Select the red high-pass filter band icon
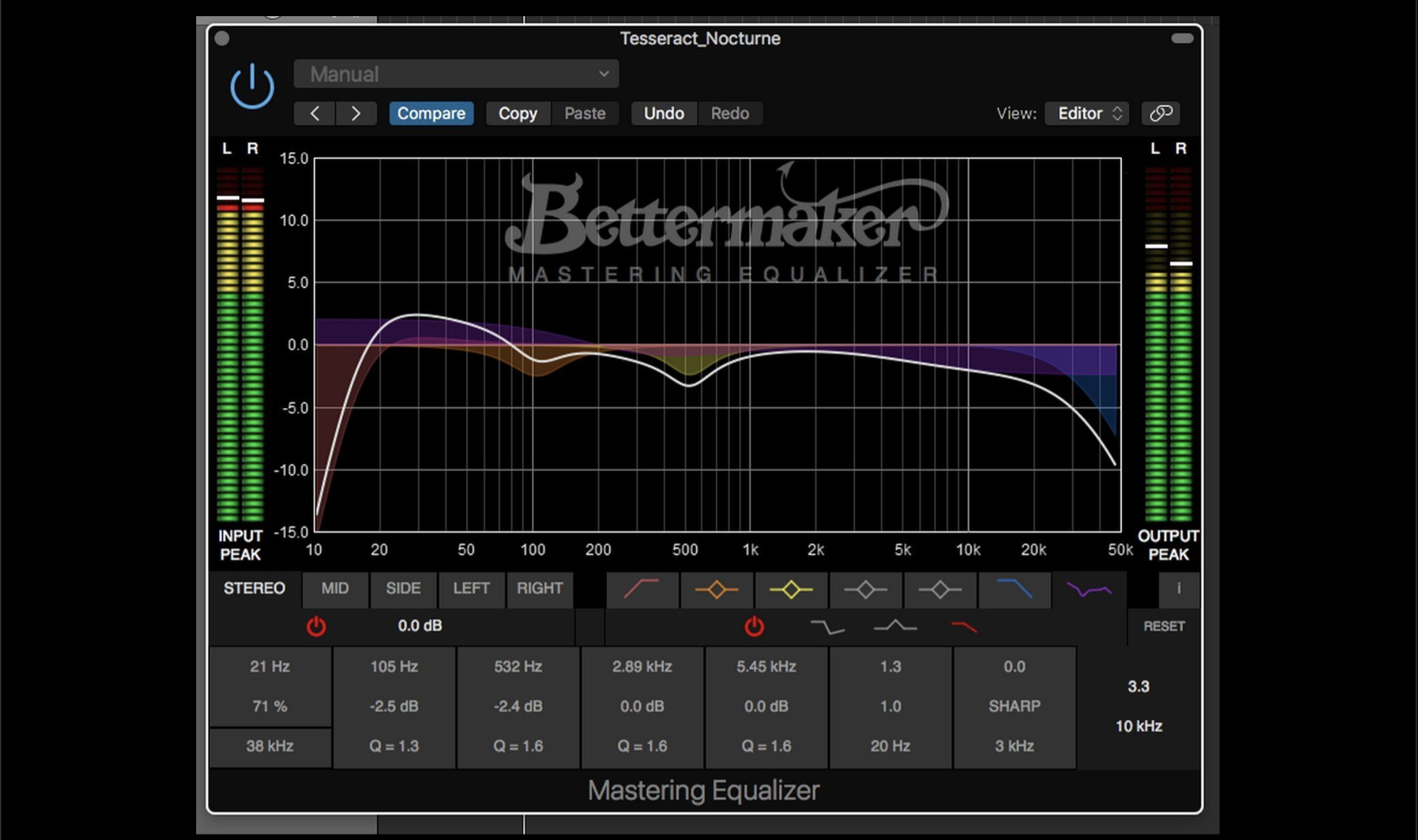Screen dimensions: 1418x840 [642, 590]
